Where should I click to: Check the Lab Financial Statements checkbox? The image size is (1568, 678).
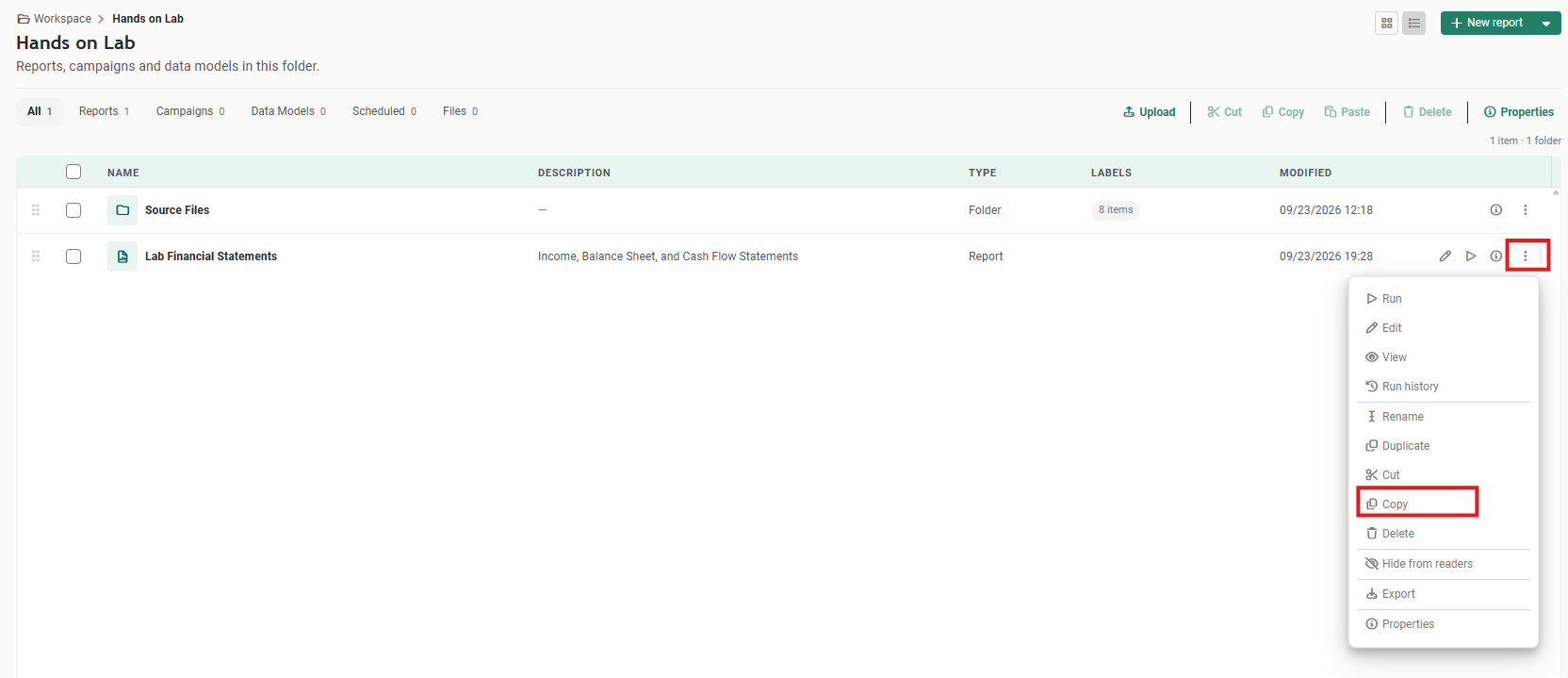coord(73,256)
